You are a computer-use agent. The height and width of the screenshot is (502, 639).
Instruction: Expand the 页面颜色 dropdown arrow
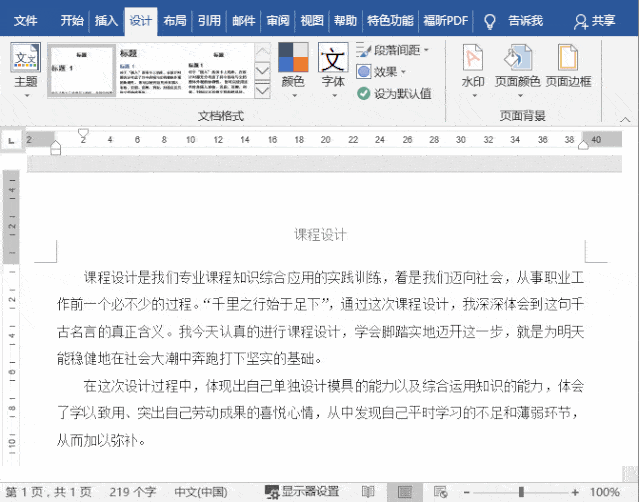coord(520,96)
